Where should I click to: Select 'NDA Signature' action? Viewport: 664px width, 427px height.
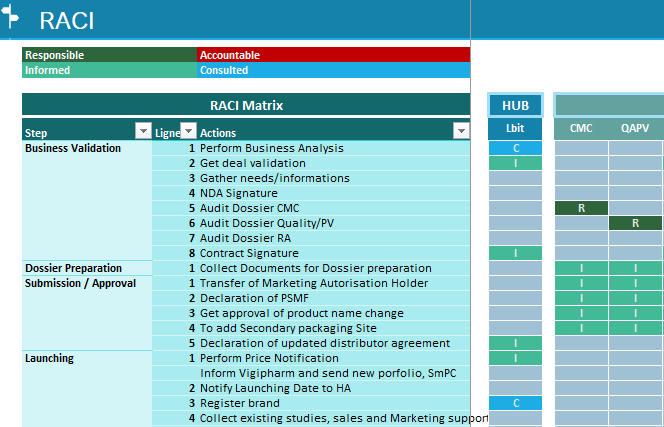click(x=334, y=193)
